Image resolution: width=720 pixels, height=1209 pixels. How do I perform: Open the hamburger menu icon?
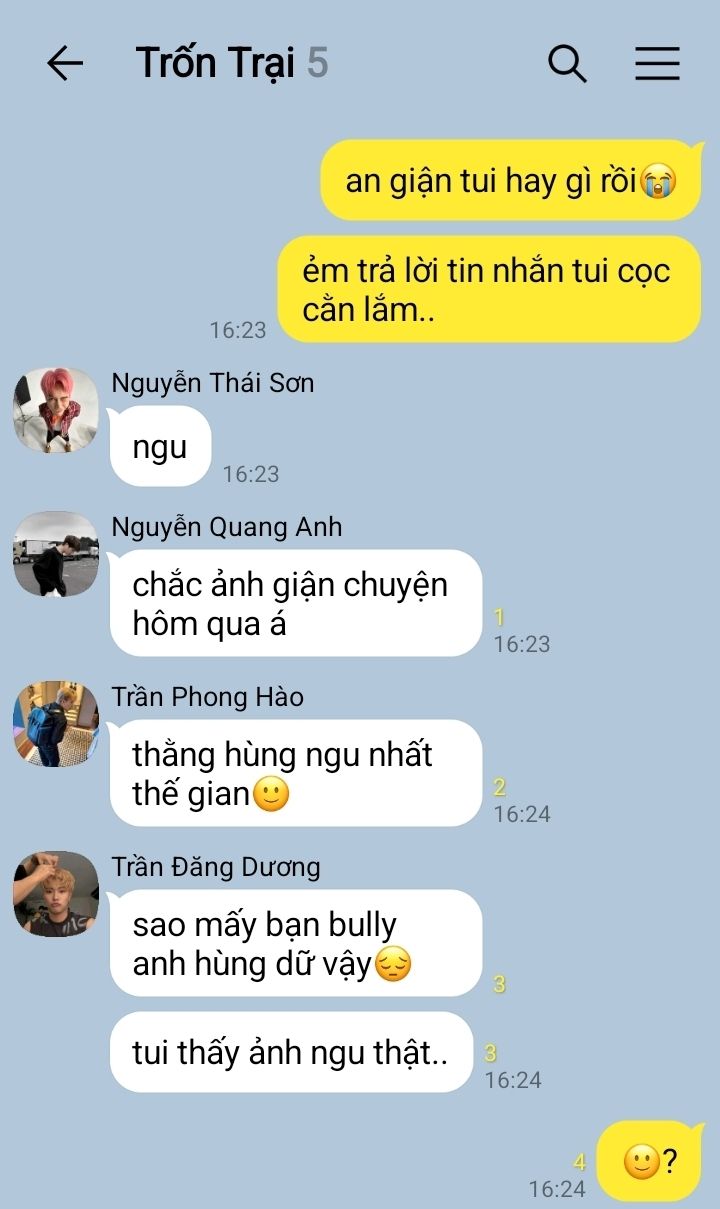coord(657,64)
